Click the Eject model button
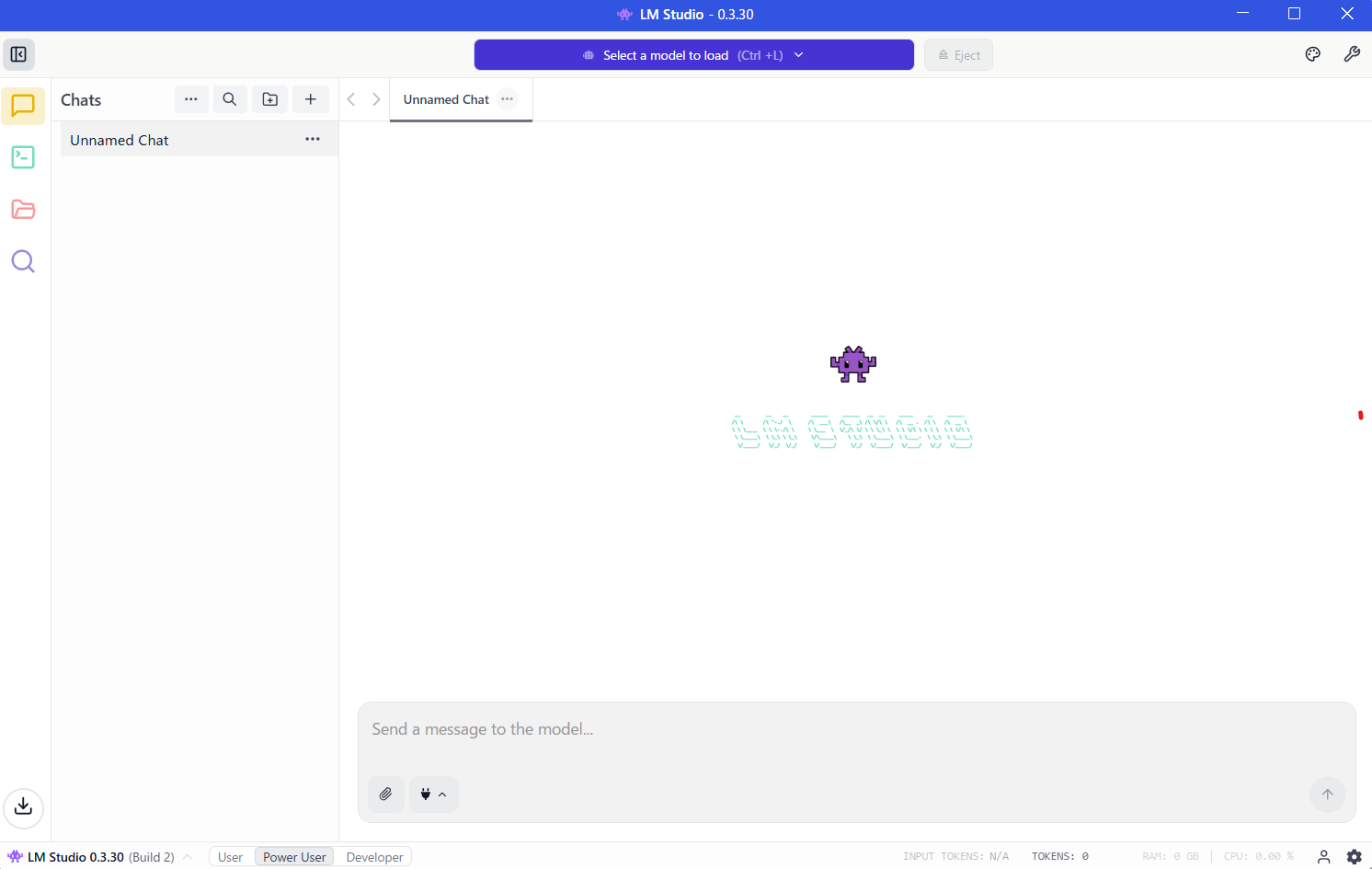The height and width of the screenshot is (869, 1372). [958, 55]
